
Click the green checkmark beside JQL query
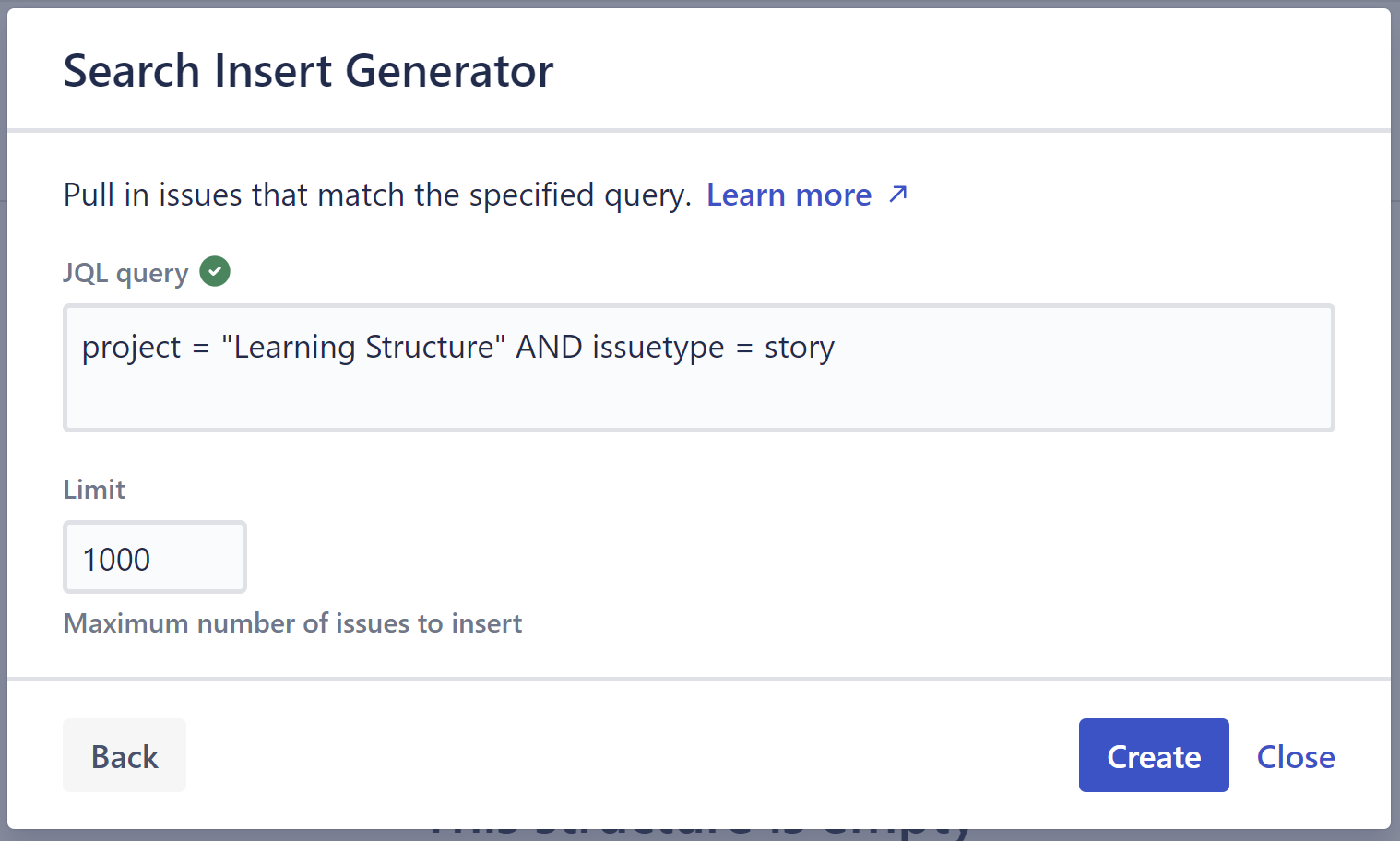coord(214,270)
